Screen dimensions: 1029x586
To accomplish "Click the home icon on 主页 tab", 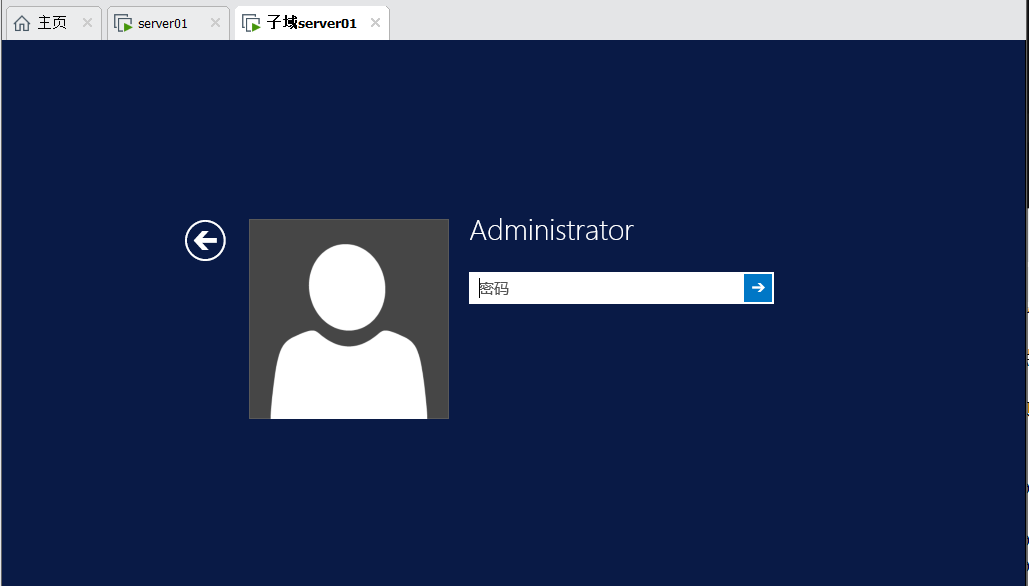I will click(22, 23).
